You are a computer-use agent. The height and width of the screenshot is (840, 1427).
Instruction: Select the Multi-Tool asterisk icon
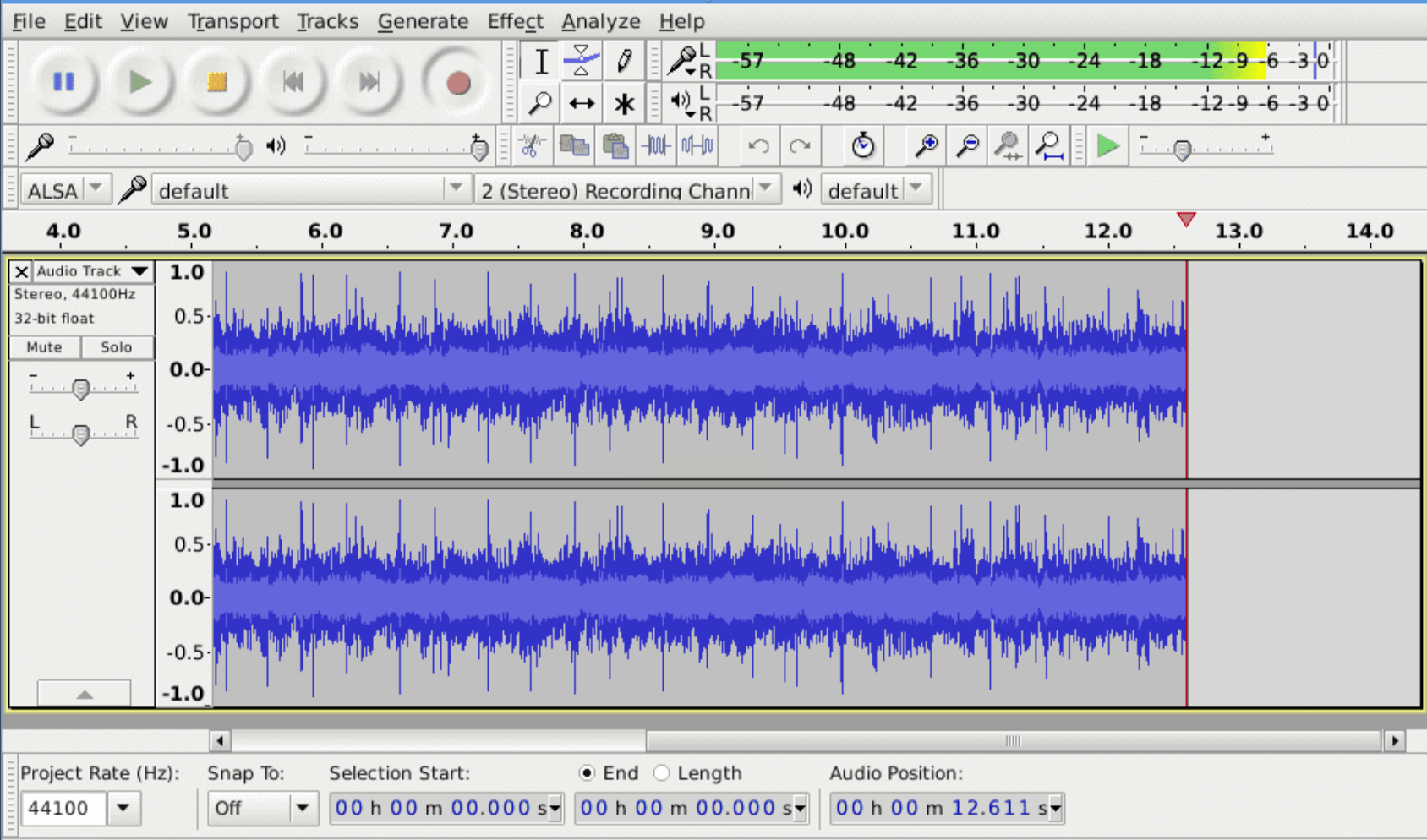pos(624,104)
